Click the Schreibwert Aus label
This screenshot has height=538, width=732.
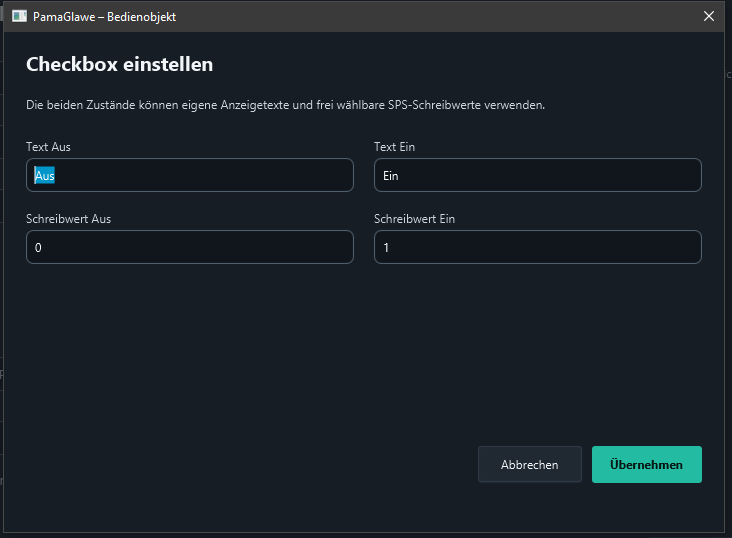tap(69, 219)
